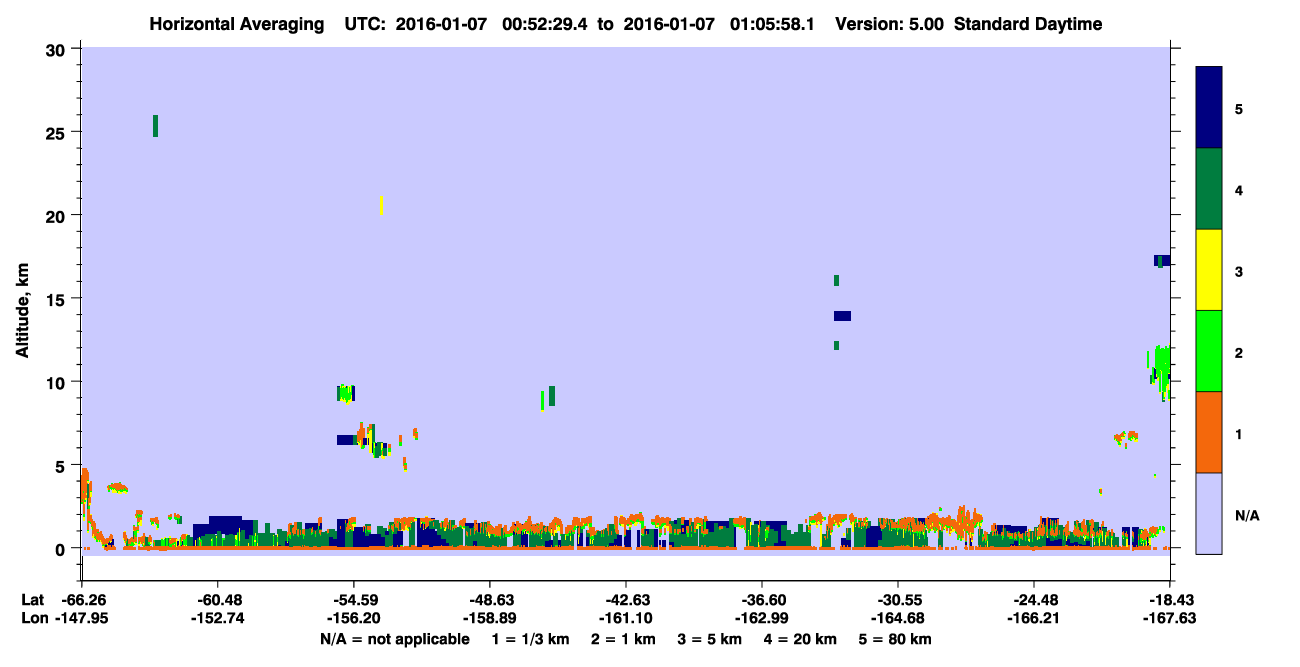Click the longitude value '-164.68'
The image size is (1300, 667).
coord(898,618)
